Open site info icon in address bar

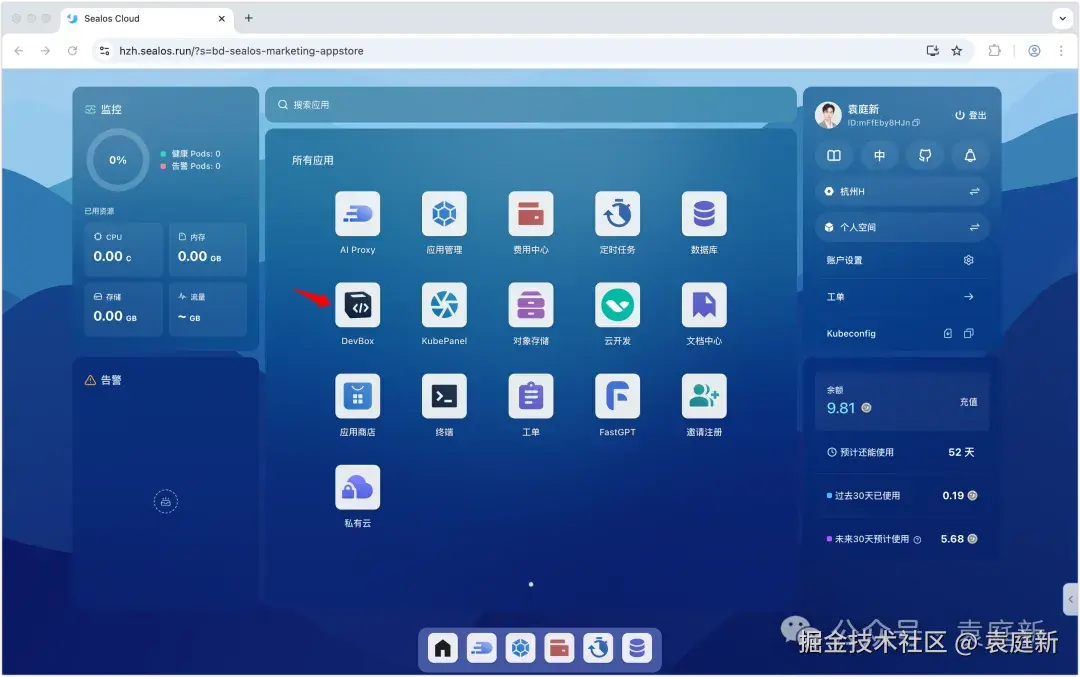105,51
